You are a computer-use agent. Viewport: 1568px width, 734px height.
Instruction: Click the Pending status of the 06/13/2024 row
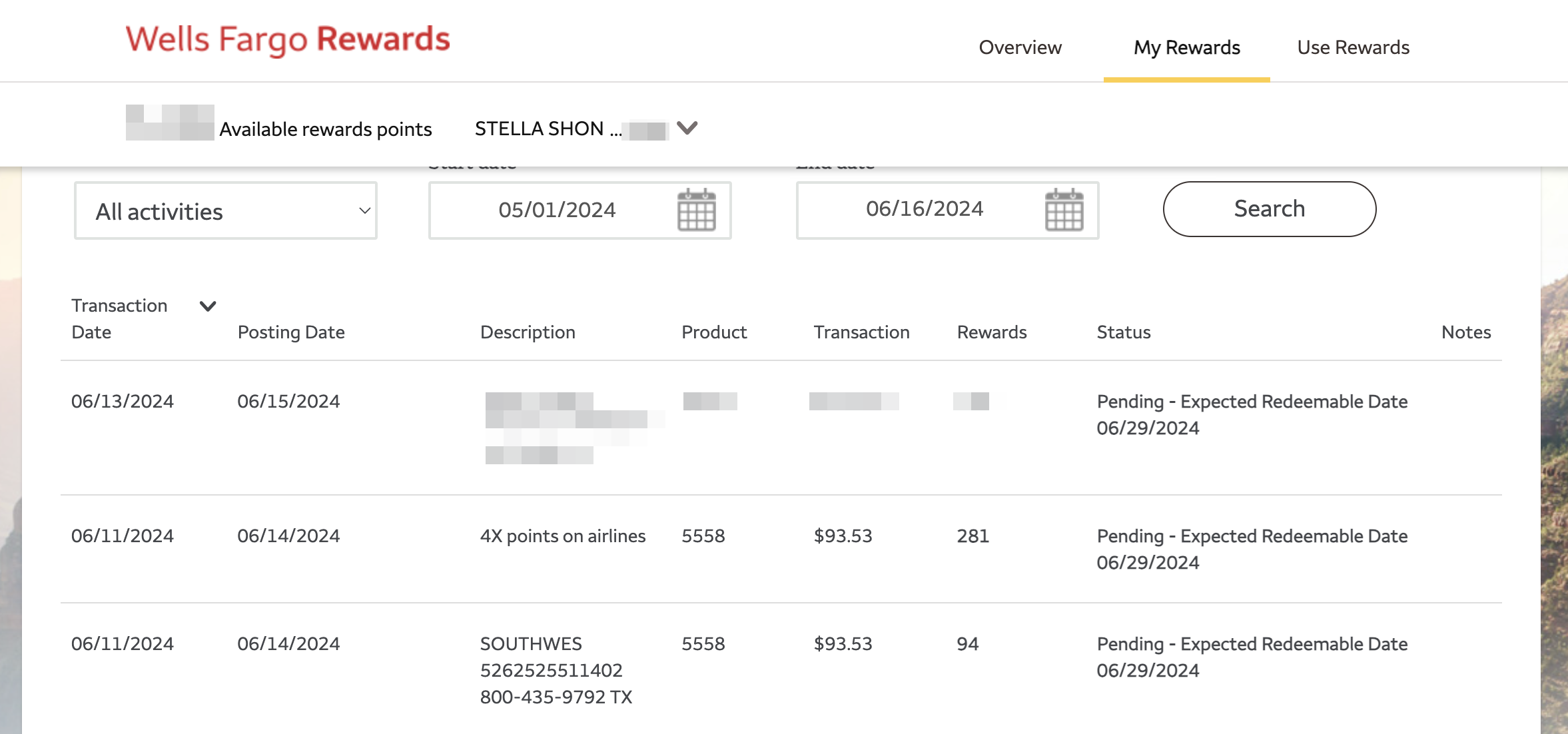pyautogui.click(x=1252, y=414)
